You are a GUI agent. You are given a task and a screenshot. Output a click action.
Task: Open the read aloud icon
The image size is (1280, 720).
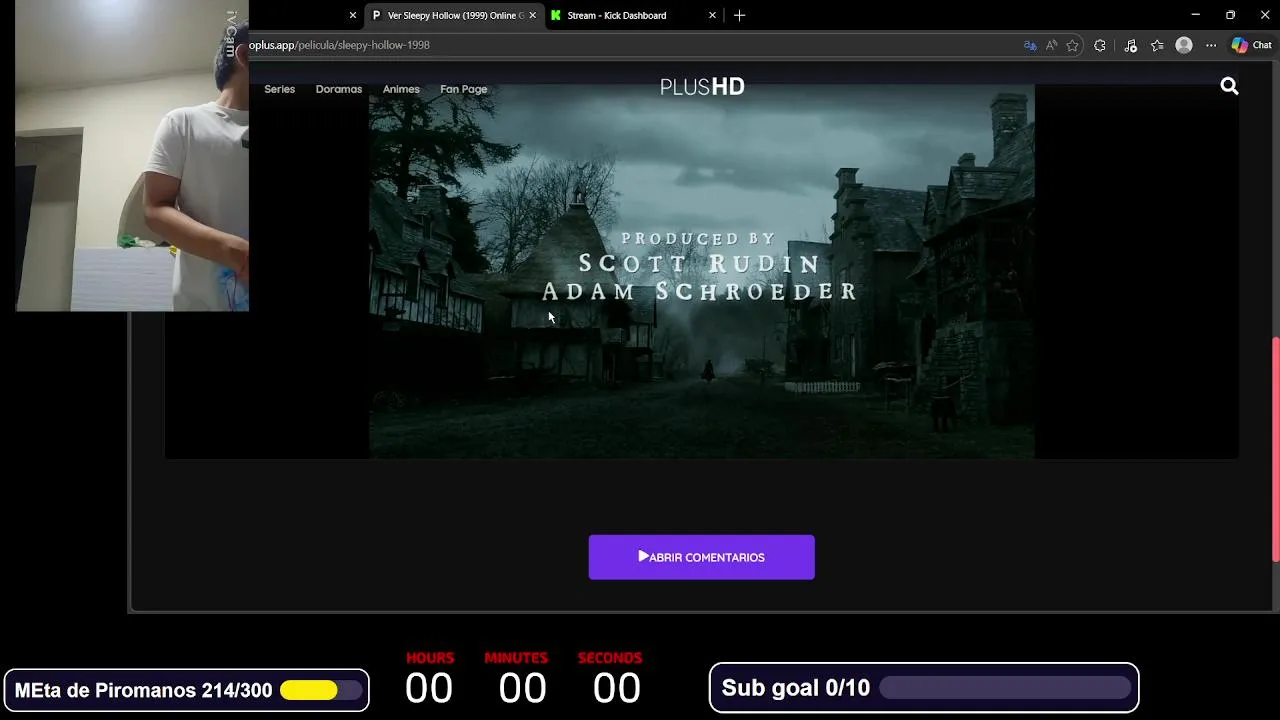[x=1051, y=45]
